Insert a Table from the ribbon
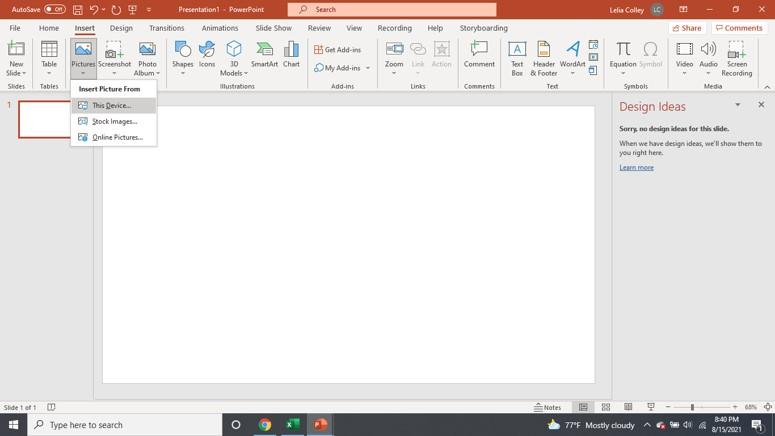Viewport: 775px width, 436px height. pyautogui.click(x=49, y=58)
